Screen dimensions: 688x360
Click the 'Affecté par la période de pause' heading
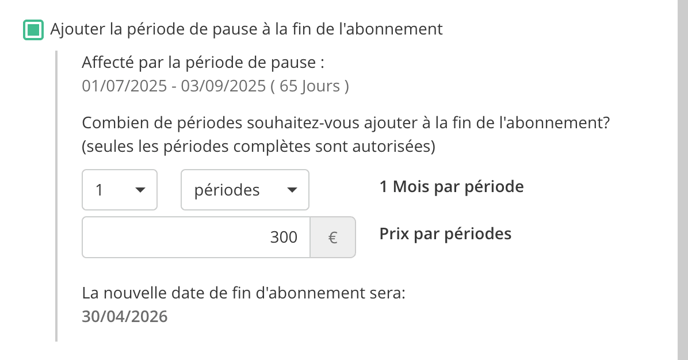pos(203,63)
